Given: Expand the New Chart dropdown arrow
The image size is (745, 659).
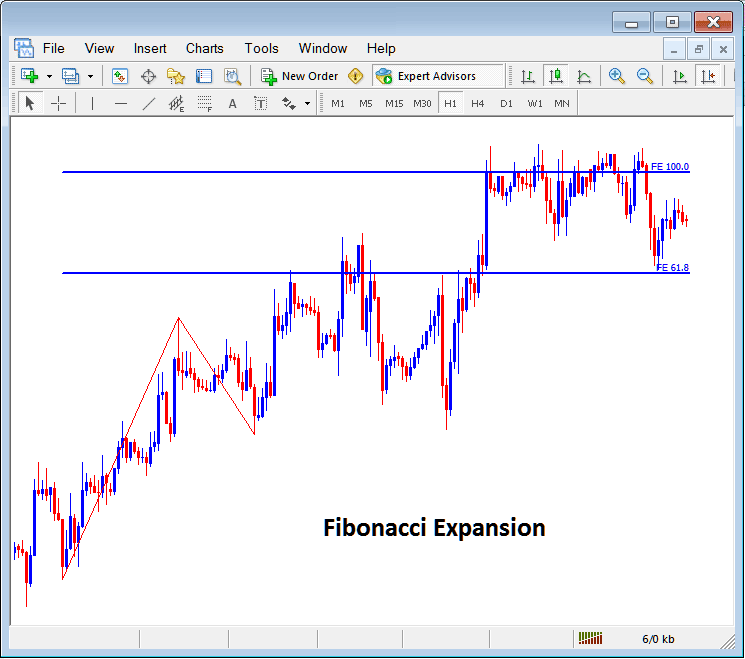Looking at the screenshot, I should point(48,76).
